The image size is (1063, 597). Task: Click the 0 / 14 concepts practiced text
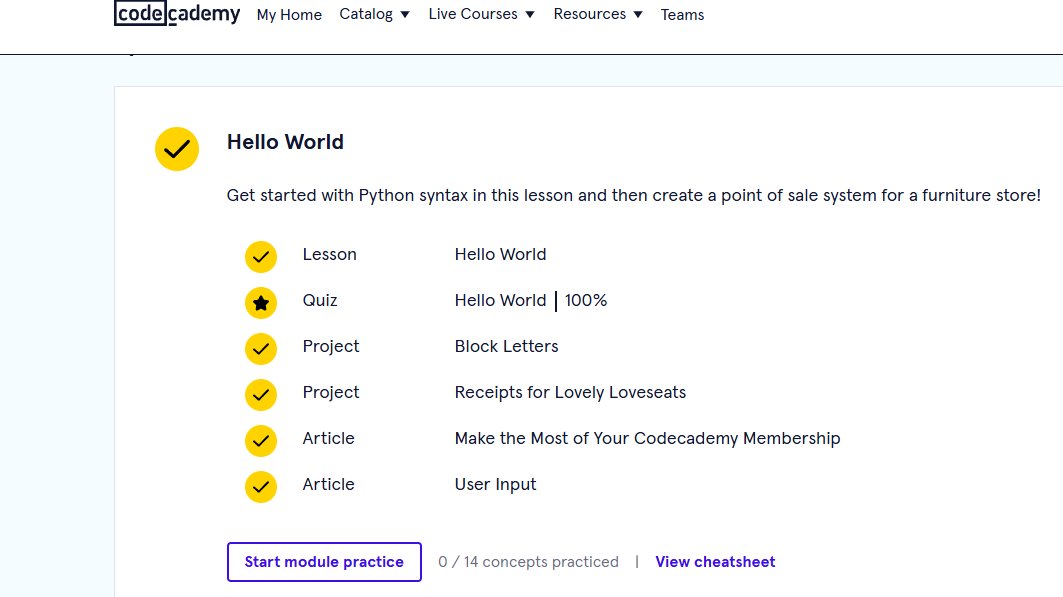528,562
